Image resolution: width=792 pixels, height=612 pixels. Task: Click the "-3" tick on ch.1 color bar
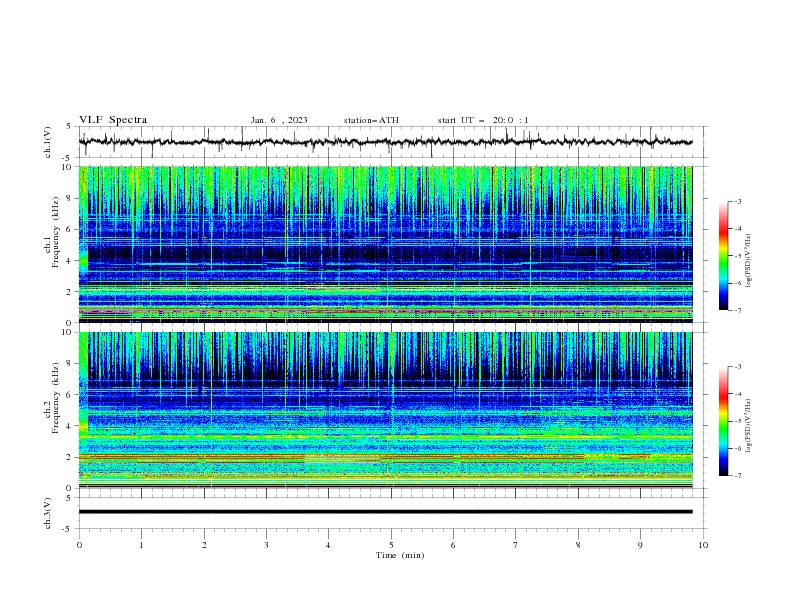click(x=737, y=201)
